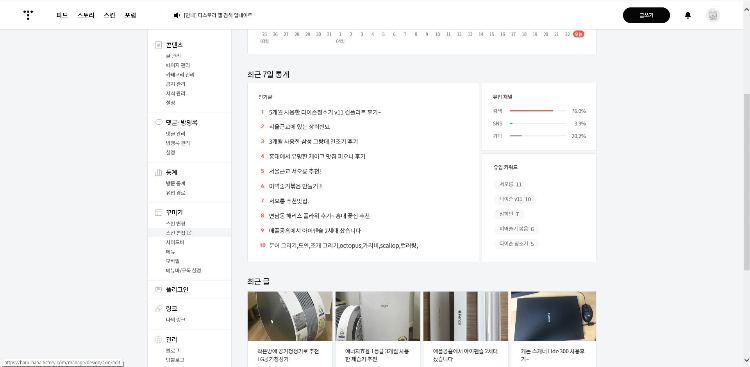The height and width of the screenshot is (367, 750).
Task: Open 모바일 under 꾸미기
Action: [172, 261]
